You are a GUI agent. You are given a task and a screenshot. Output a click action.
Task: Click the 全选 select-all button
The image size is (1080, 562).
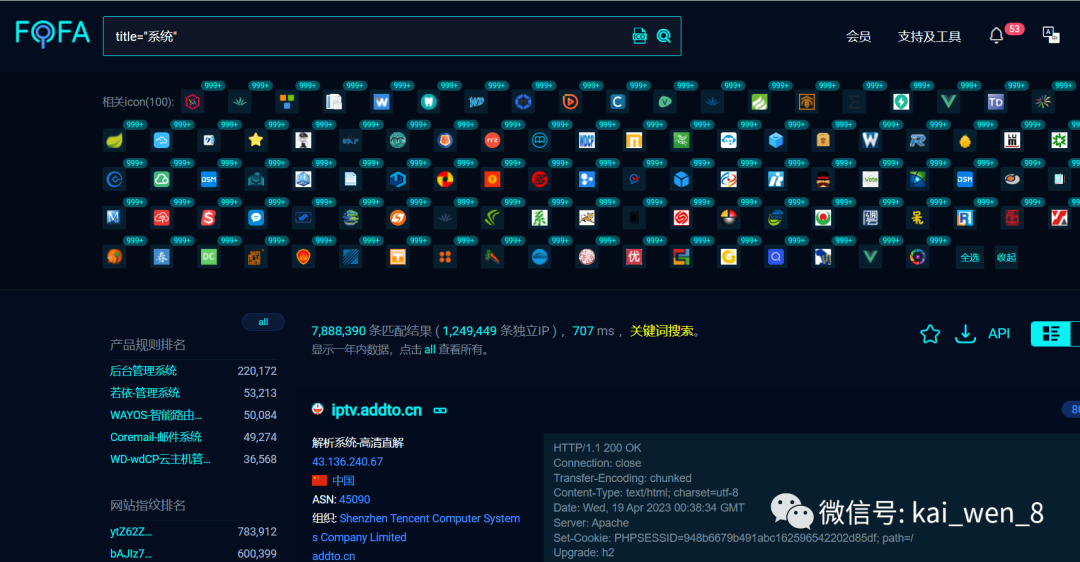click(x=970, y=257)
